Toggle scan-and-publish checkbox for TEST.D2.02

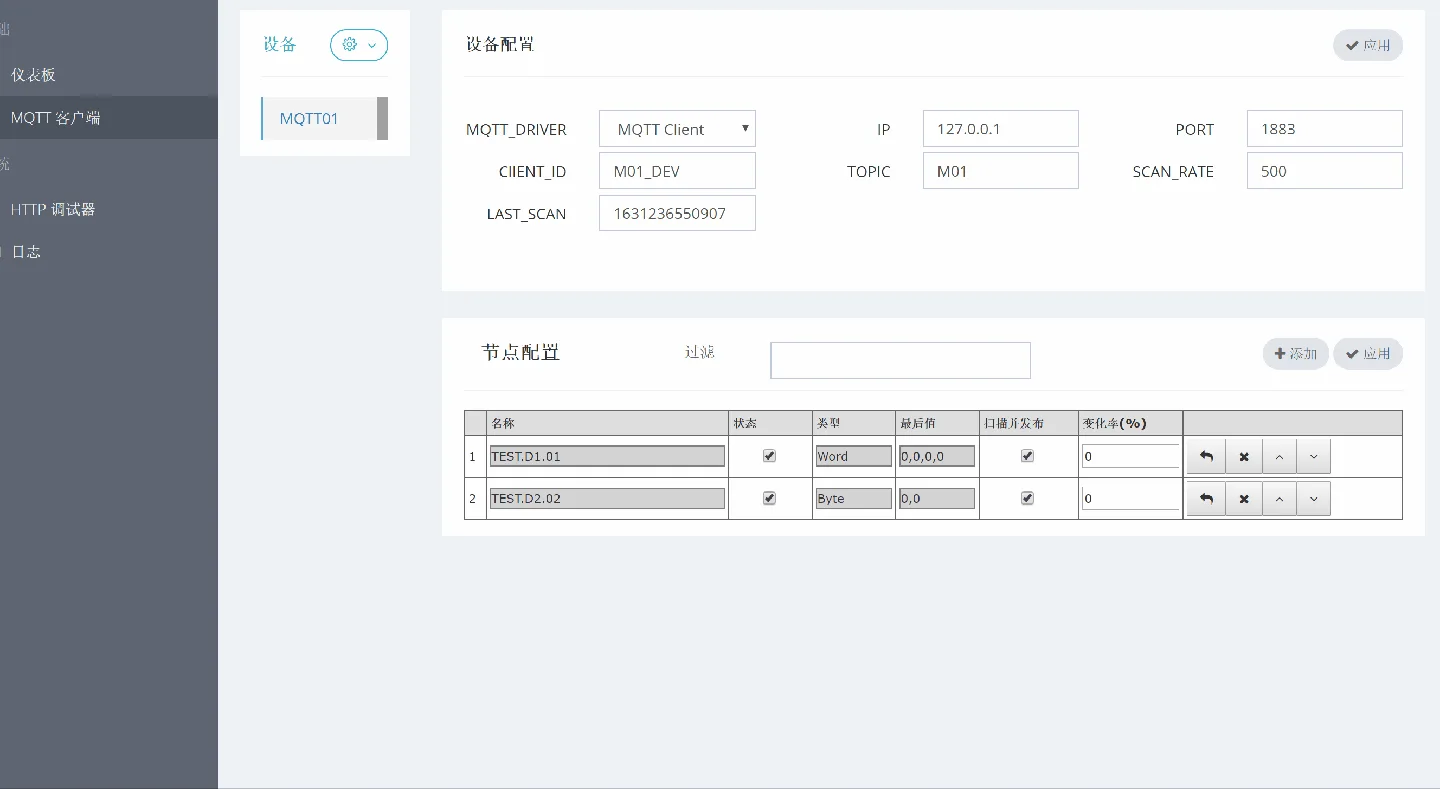point(1027,498)
